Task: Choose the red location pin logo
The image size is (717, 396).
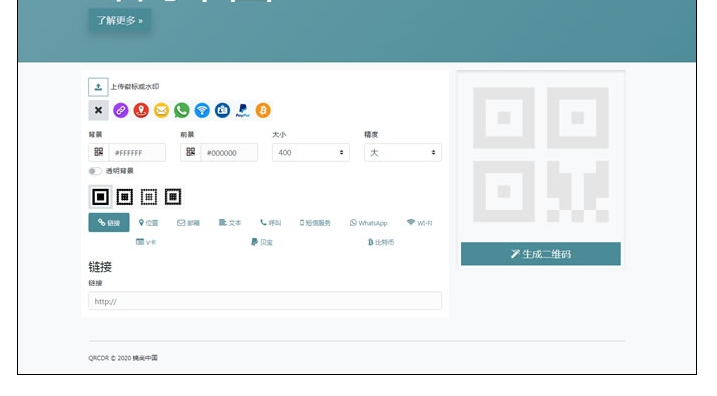Action: coord(141,110)
